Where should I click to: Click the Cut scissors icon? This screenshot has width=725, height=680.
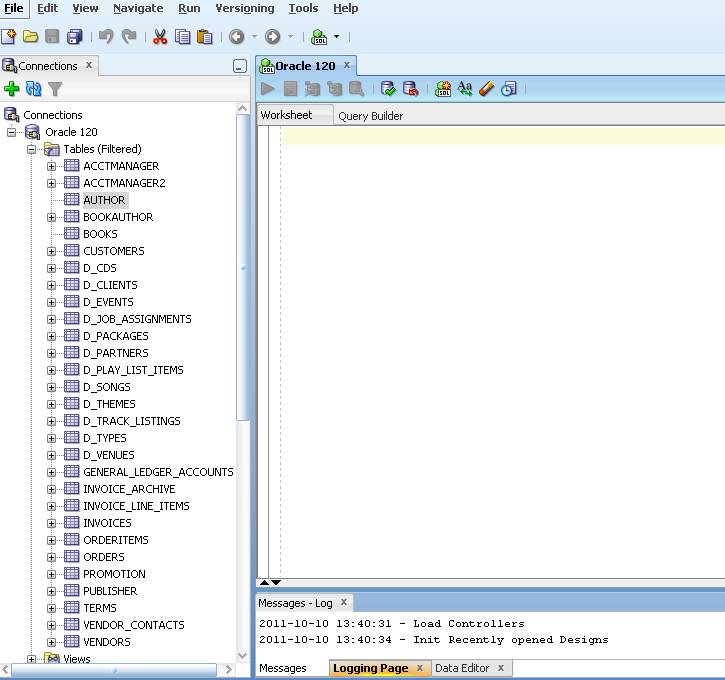click(x=160, y=37)
